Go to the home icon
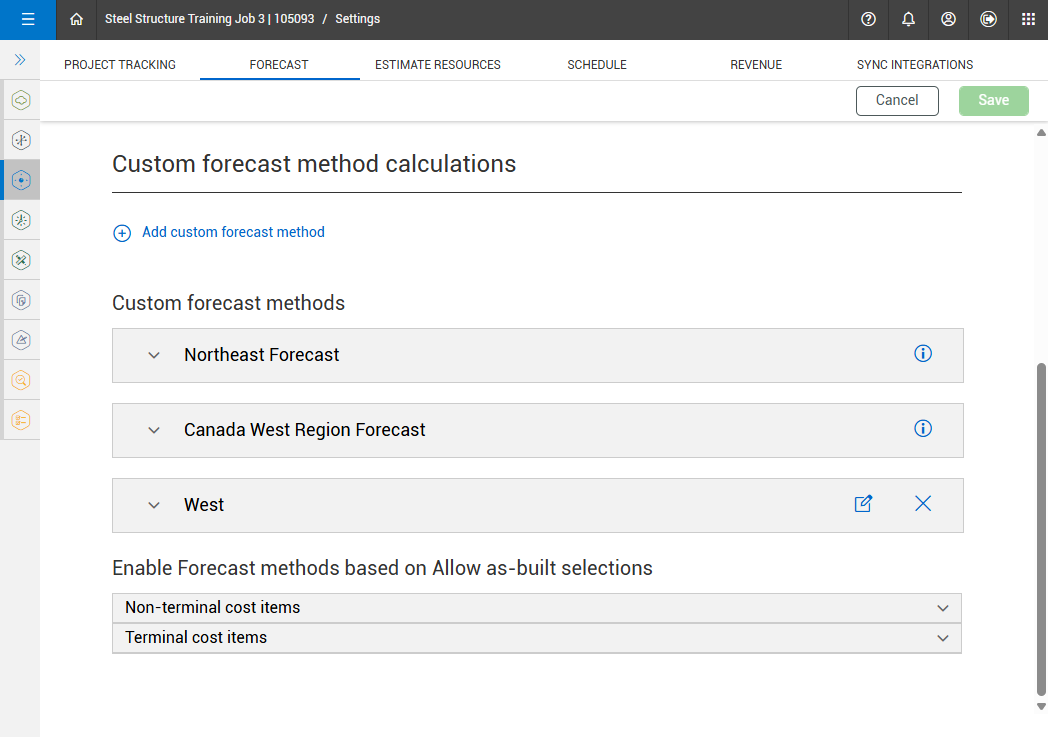This screenshot has width=1048, height=737. [x=77, y=19]
